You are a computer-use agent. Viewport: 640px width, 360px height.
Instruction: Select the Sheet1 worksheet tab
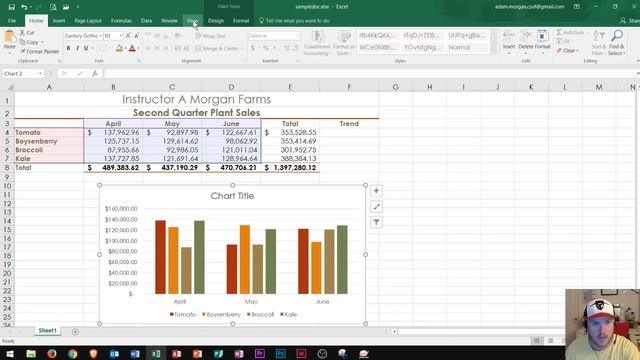pyautogui.click(x=47, y=331)
